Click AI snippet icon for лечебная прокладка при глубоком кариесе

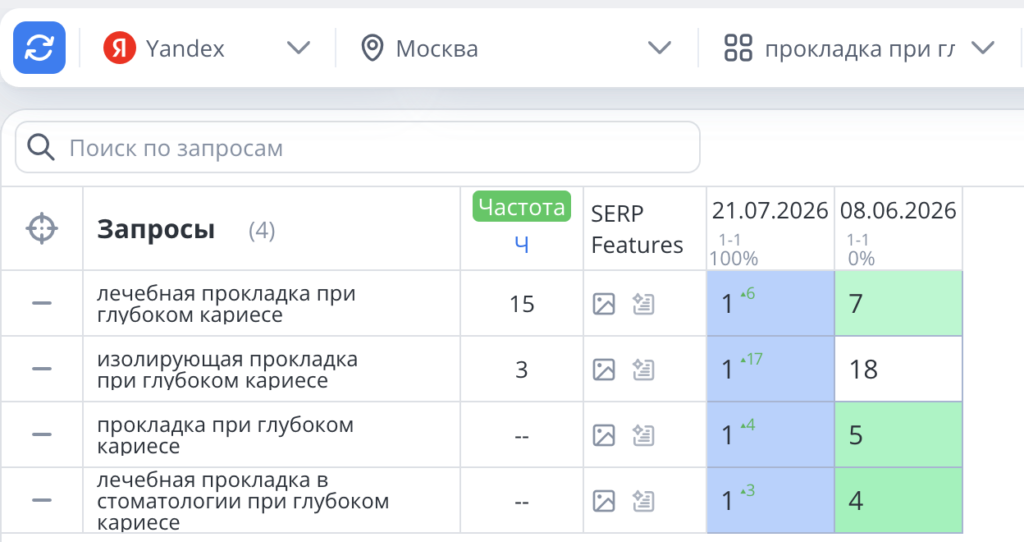pos(643,304)
